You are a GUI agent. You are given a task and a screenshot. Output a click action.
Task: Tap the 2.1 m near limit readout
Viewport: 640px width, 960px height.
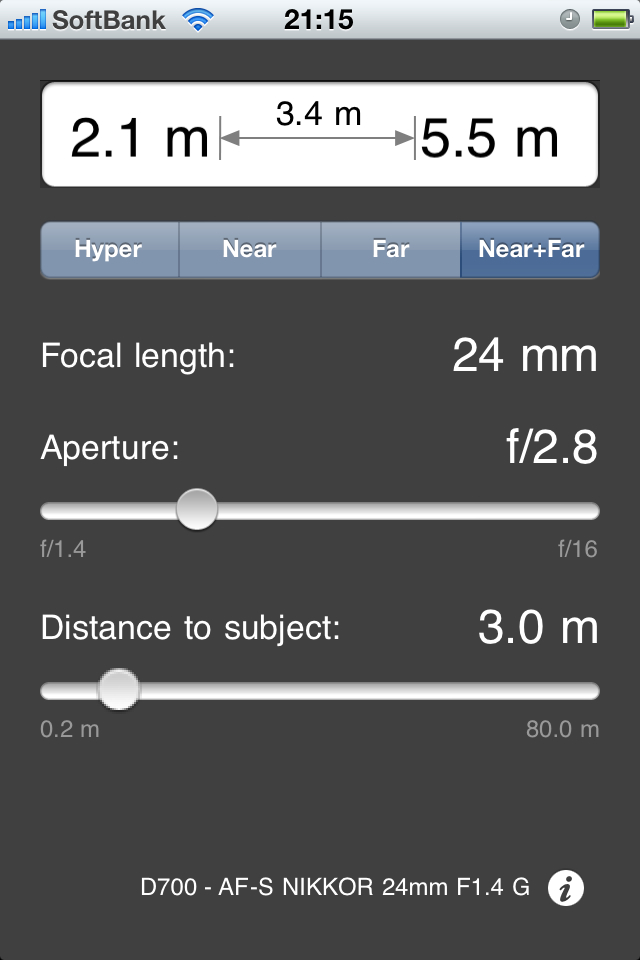(x=139, y=138)
